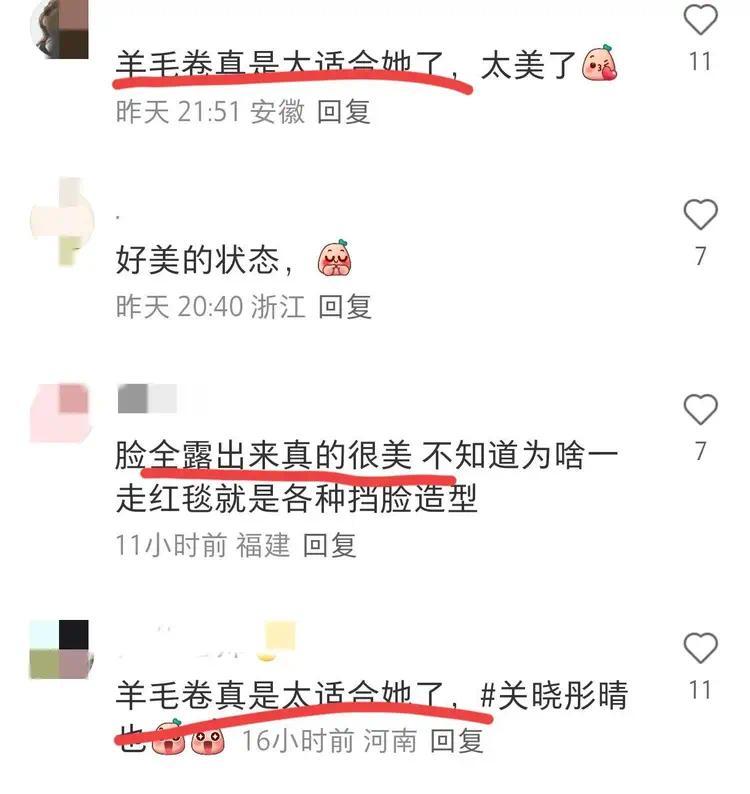Open the Henan commenter's mosaic avatar
The width and height of the screenshot is (750, 794).
point(59,649)
